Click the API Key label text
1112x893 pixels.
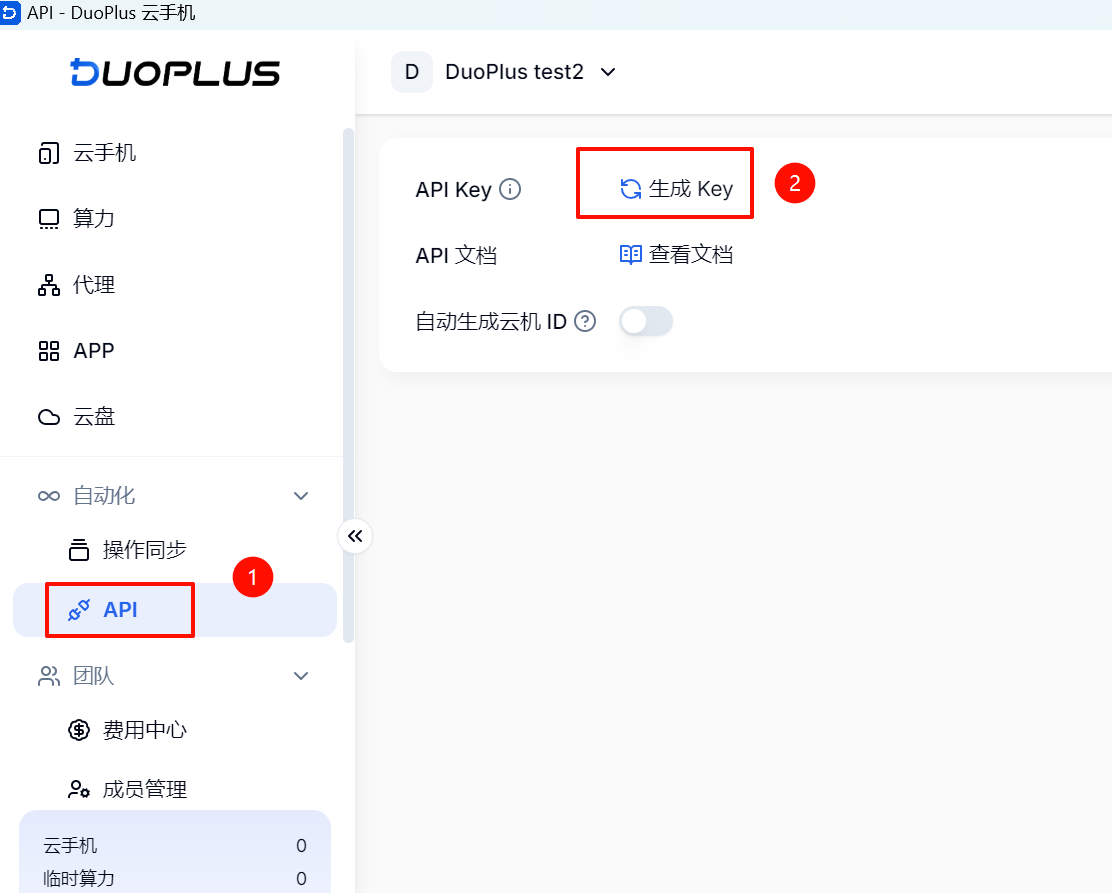pyautogui.click(x=453, y=189)
